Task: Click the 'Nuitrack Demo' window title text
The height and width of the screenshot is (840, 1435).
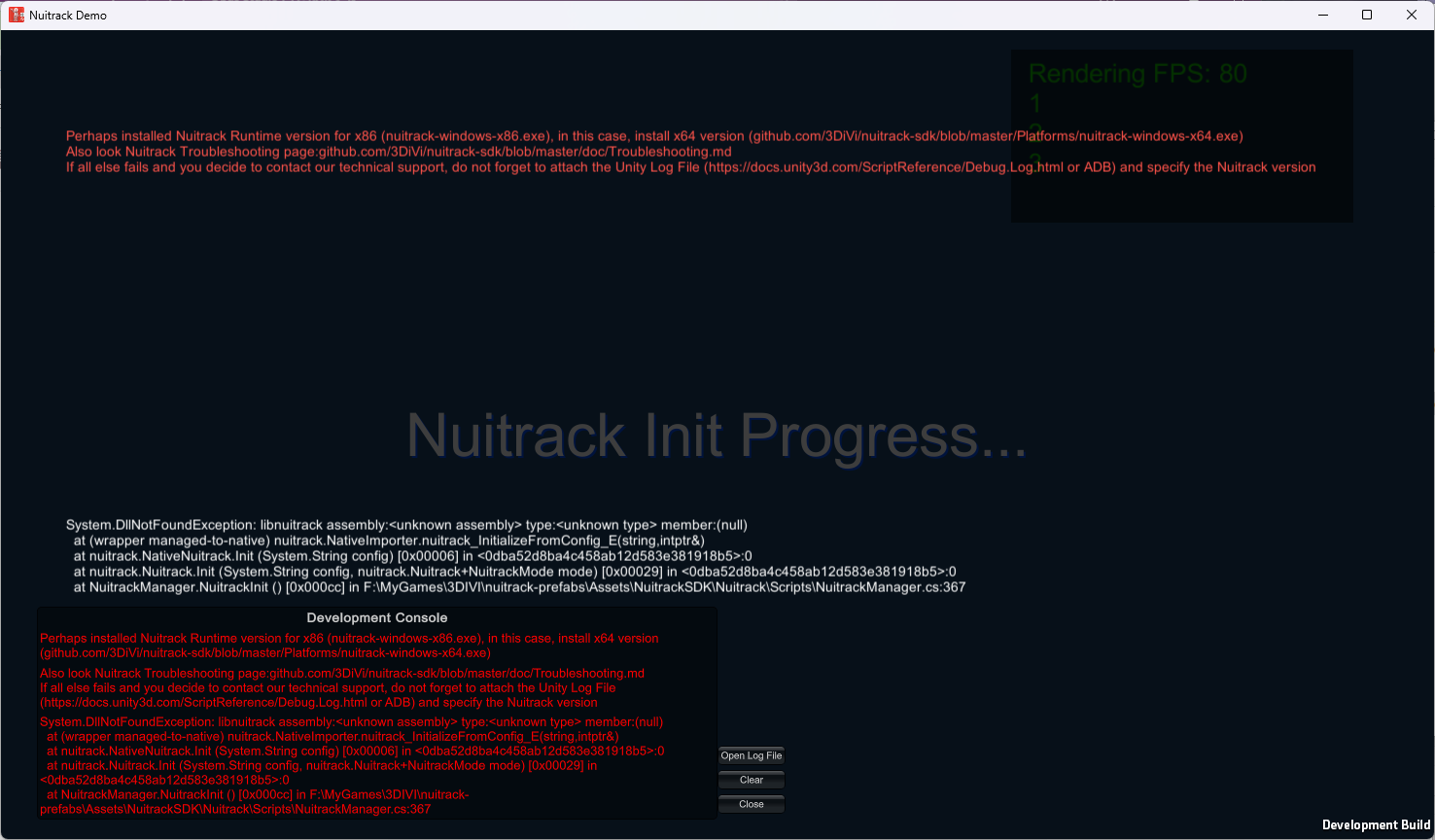Action: (x=68, y=16)
